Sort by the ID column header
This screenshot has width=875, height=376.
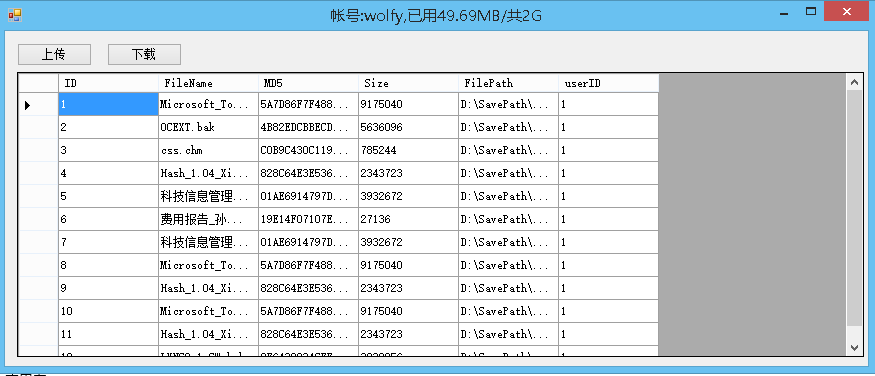(108, 83)
